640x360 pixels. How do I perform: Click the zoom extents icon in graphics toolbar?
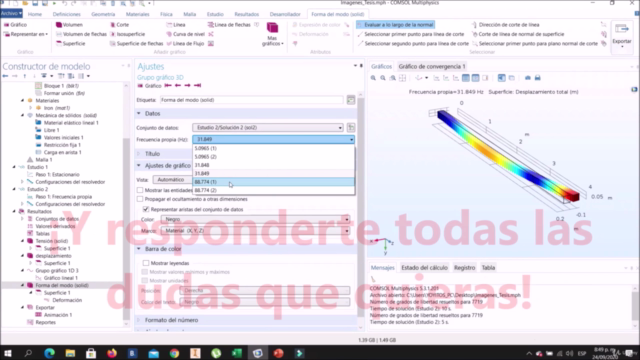click(402, 78)
